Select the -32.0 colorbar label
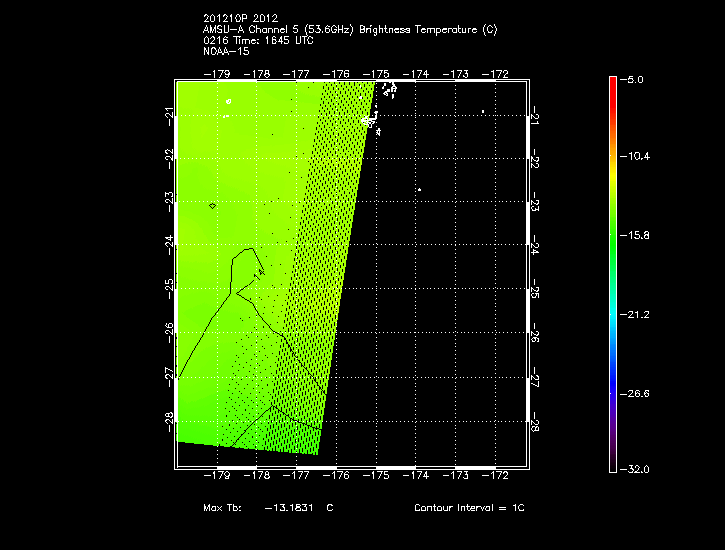 636,468
